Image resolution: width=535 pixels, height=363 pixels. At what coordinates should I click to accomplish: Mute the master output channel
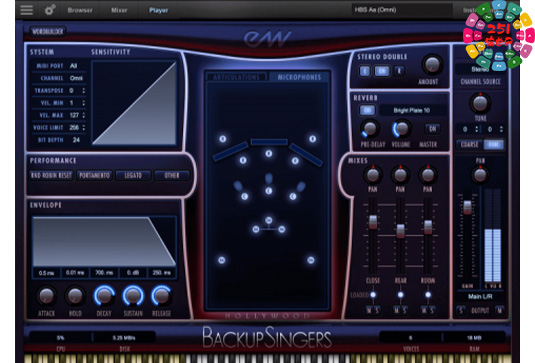coord(499,310)
